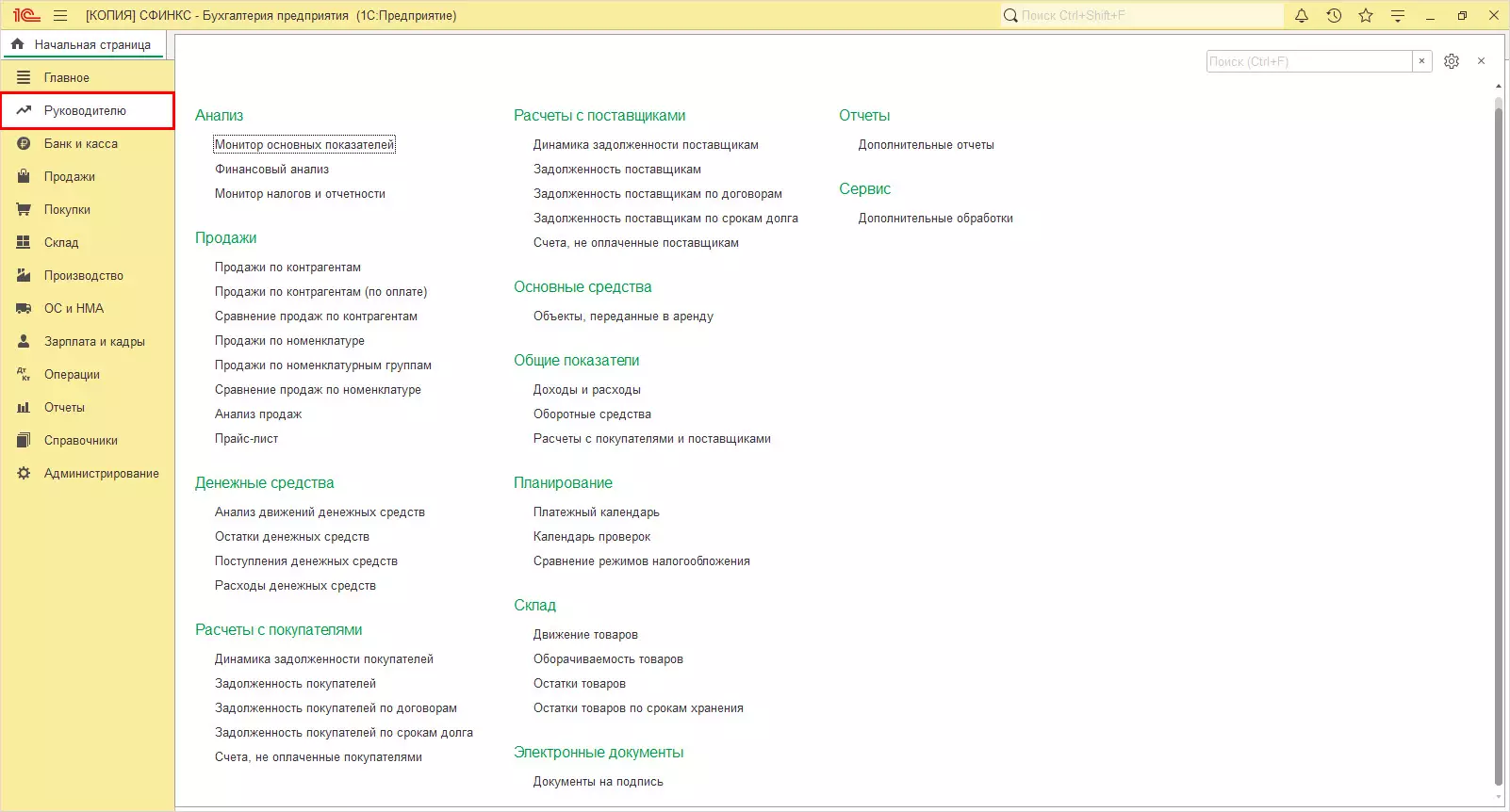
Task: Click the Операции Дт/Кт icon
Action: tap(24, 375)
